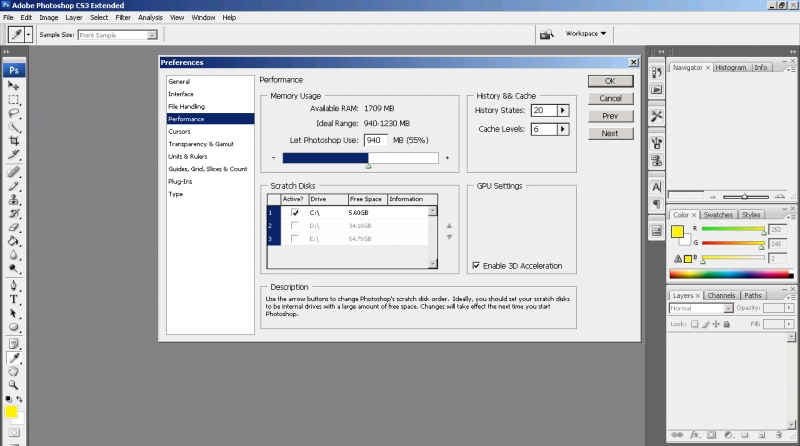The width and height of the screenshot is (800, 446).
Task: Enable the D:\ scratch disk checkbox
Action: 295,226
